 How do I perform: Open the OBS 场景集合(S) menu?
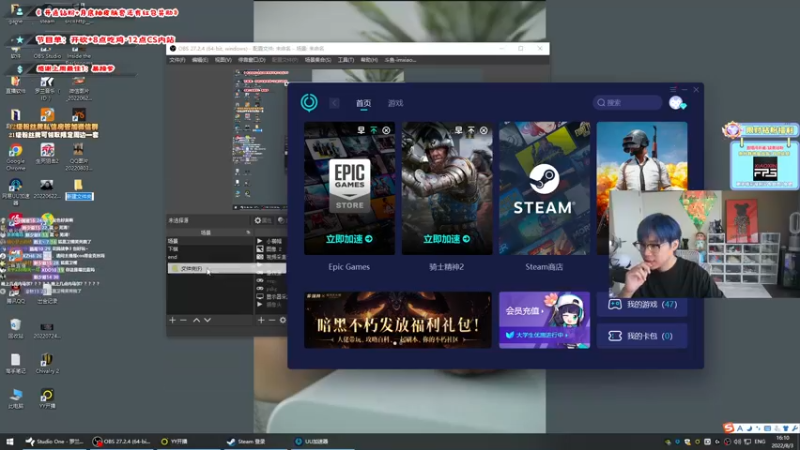coord(318,60)
